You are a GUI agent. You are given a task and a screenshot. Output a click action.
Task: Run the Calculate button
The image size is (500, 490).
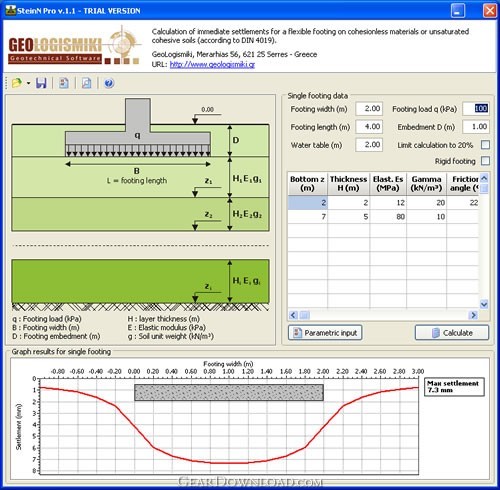coord(452,333)
